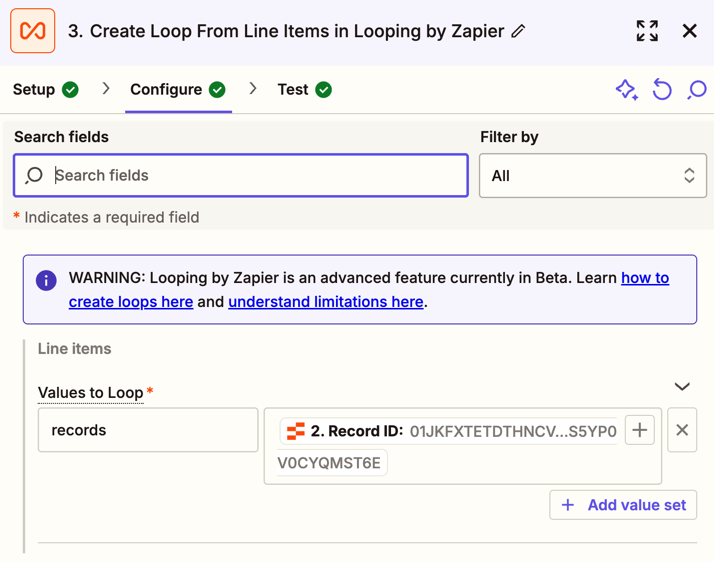Collapse the Values to Loop section chevron

tap(682, 387)
